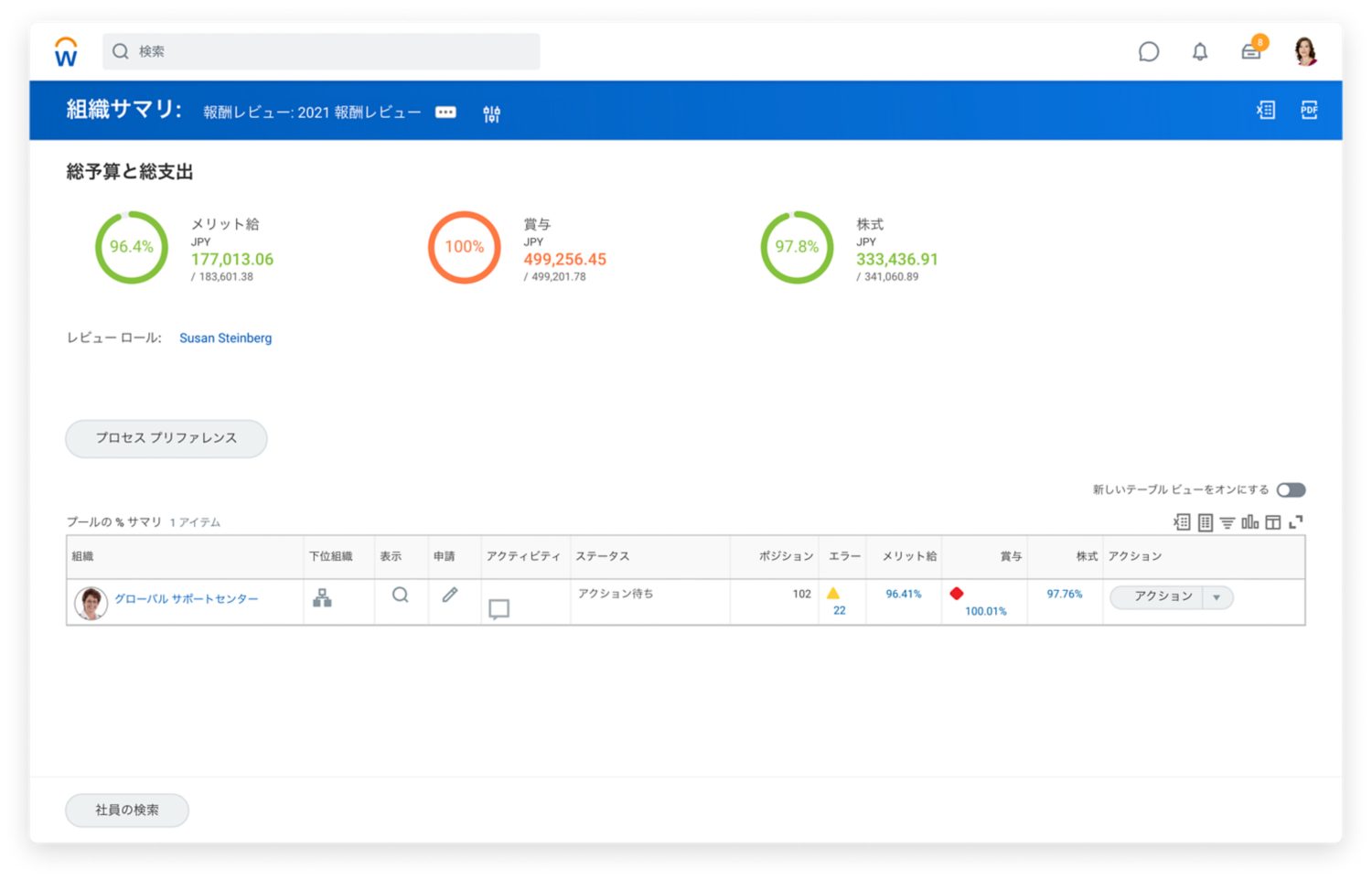Toggle table column layout icon
The width and height of the screenshot is (1372, 880).
click(x=1273, y=522)
